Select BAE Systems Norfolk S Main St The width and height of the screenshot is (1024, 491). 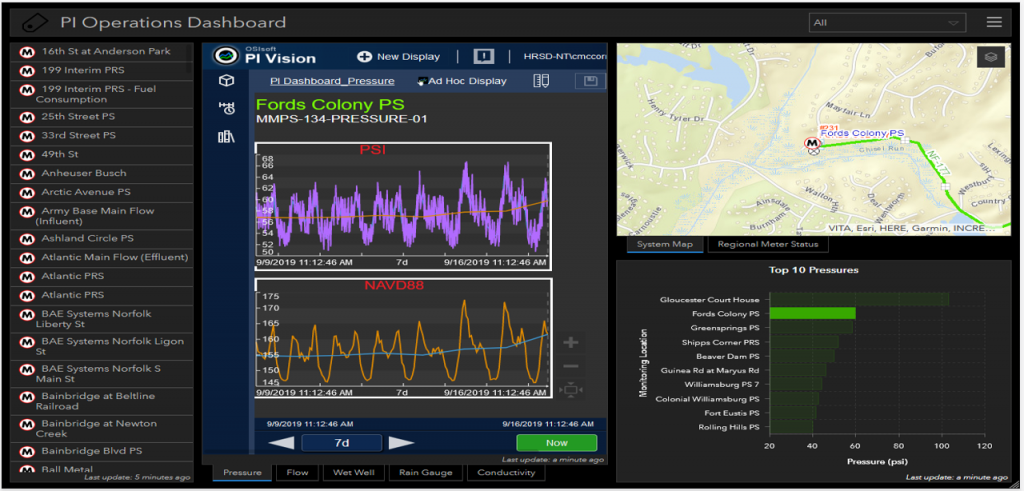pos(101,373)
